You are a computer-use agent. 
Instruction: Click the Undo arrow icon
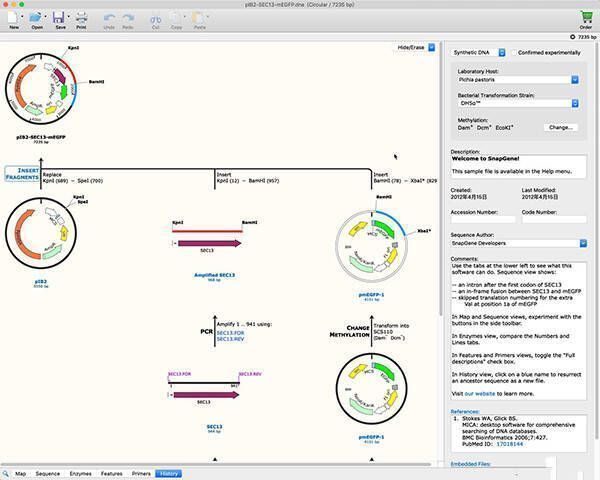108,18
